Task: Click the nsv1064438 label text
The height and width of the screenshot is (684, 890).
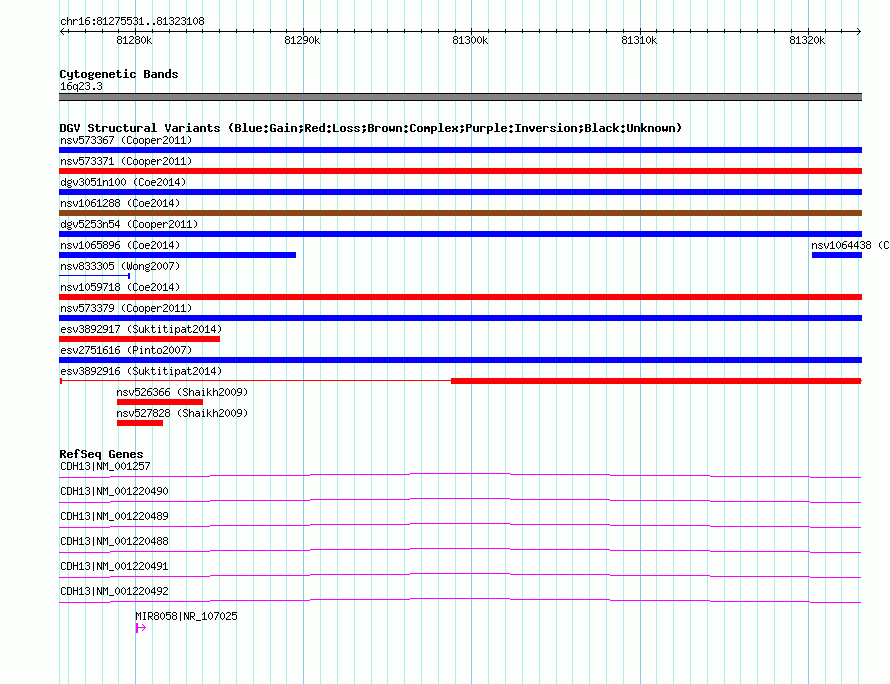Action: coord(850,245)
